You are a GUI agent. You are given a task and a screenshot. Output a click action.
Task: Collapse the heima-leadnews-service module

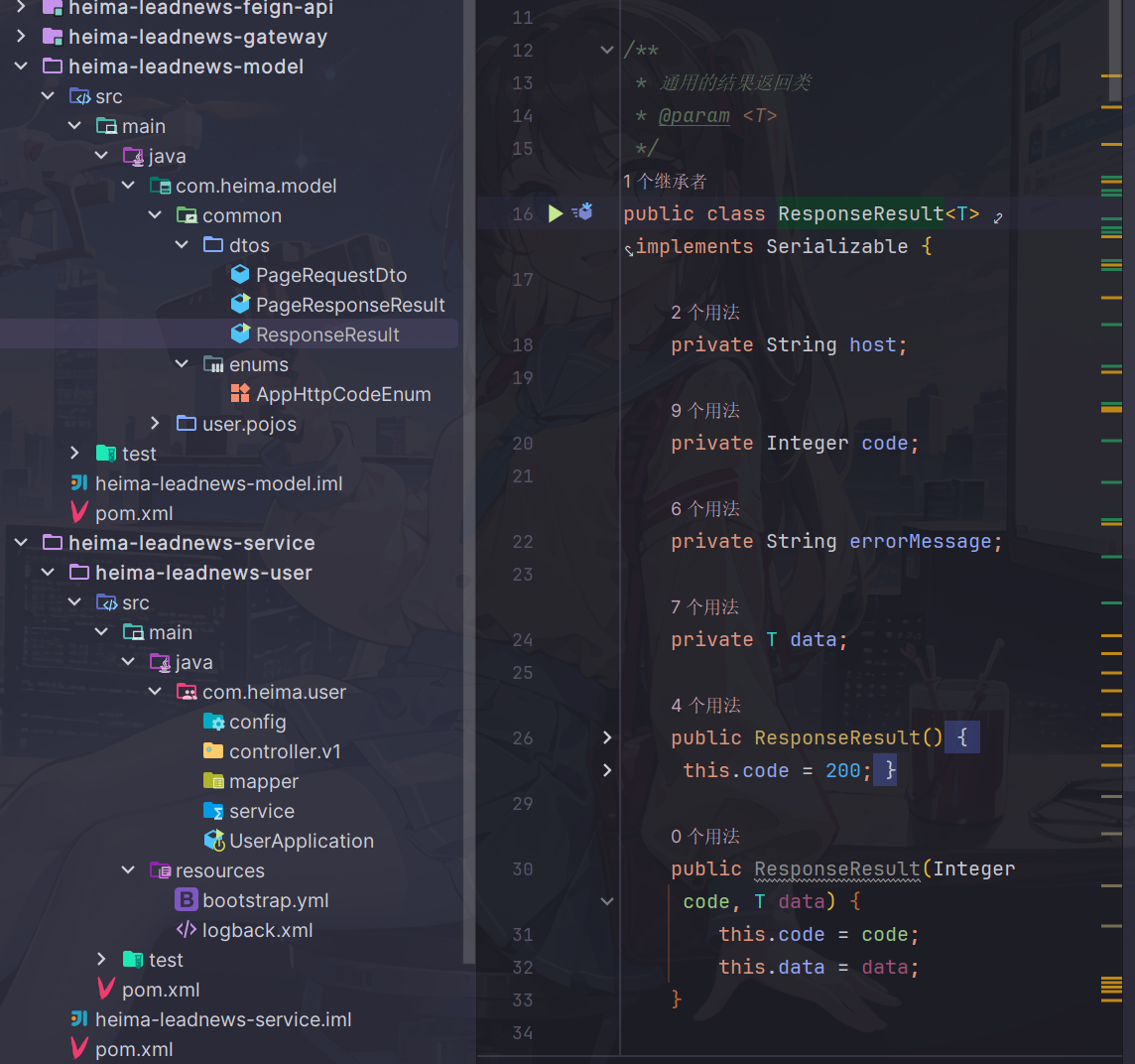21,542
